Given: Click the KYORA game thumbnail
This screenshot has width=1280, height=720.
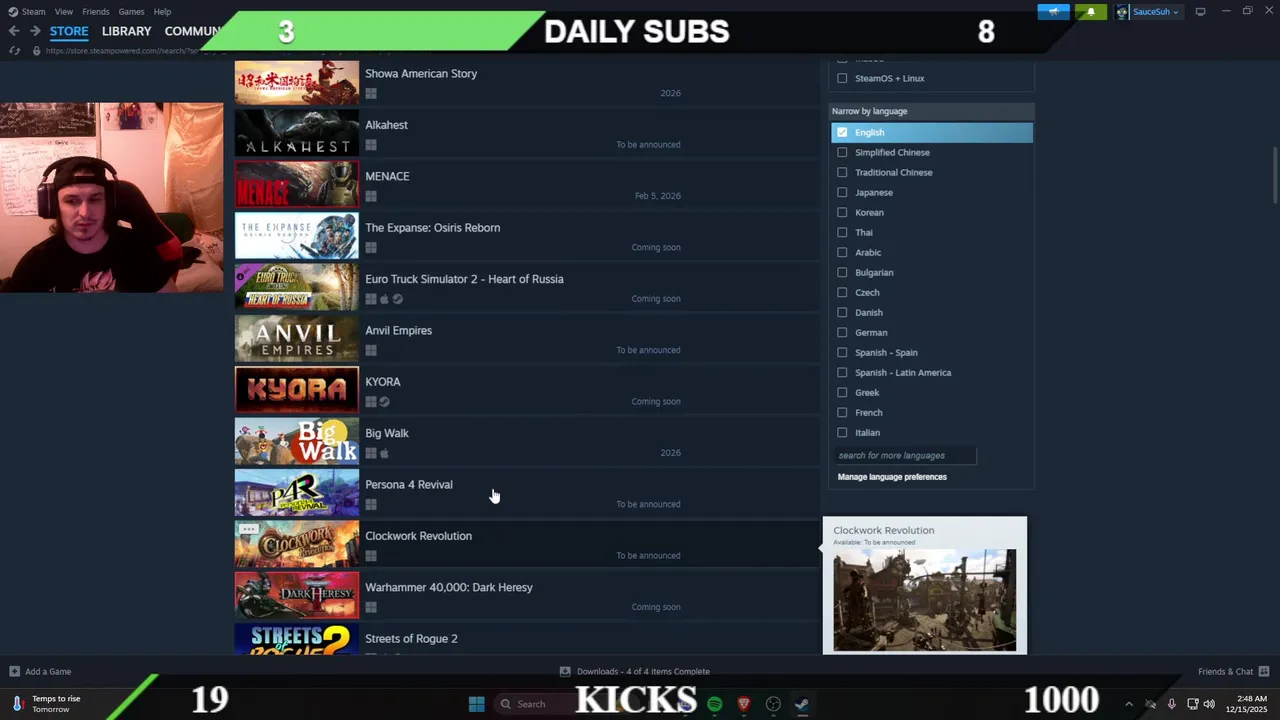Looking at the screenshot, I should 296,390.
